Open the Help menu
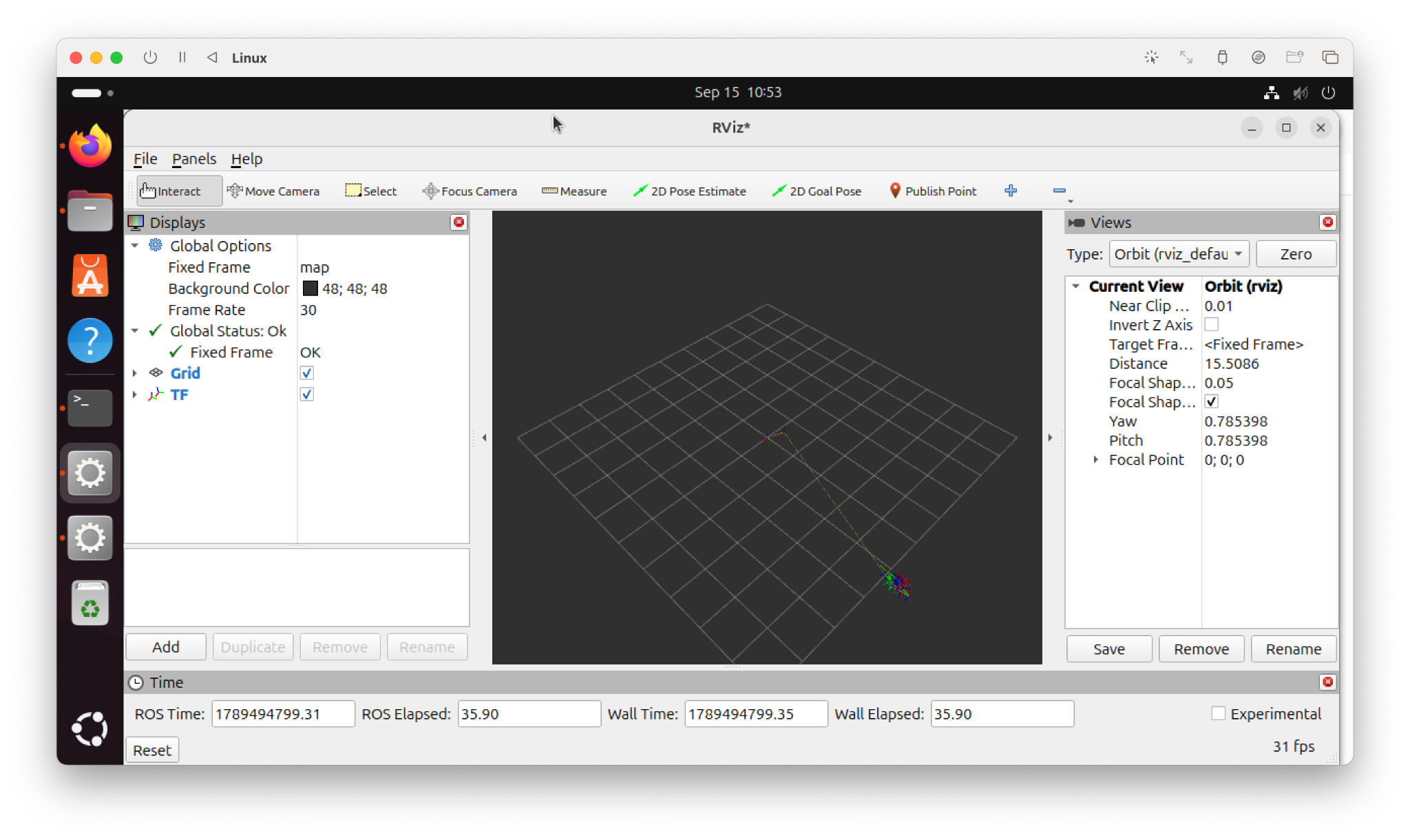The image size is (1410, 840). (x=246, y=159)
